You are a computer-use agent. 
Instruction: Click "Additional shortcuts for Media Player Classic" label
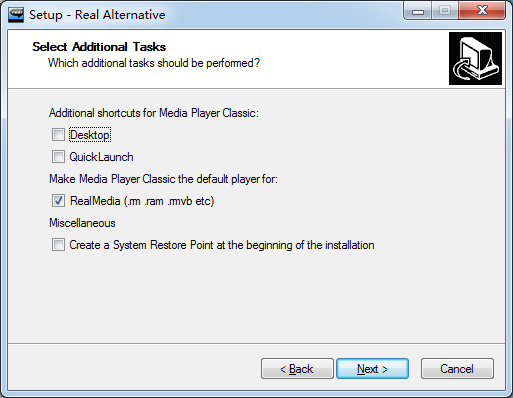(x=154, y=113)
